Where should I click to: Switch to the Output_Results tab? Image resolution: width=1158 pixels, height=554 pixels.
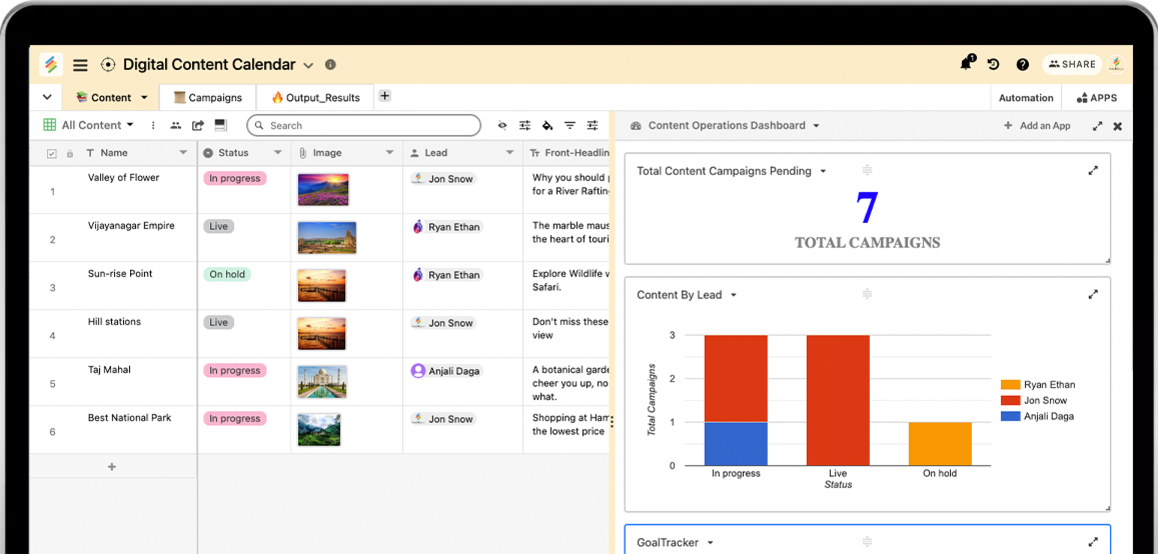coord(316,98)
